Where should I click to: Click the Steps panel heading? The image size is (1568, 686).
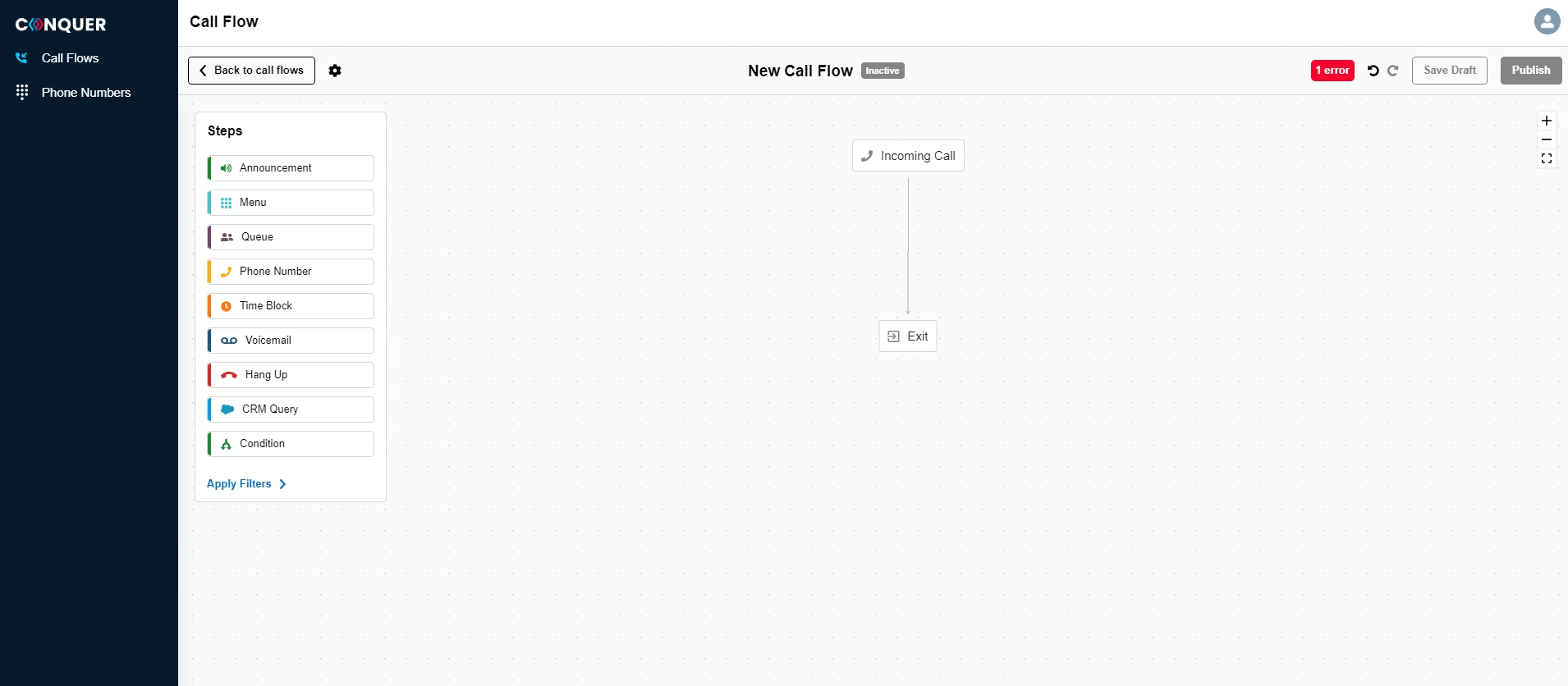coord(225,131)
